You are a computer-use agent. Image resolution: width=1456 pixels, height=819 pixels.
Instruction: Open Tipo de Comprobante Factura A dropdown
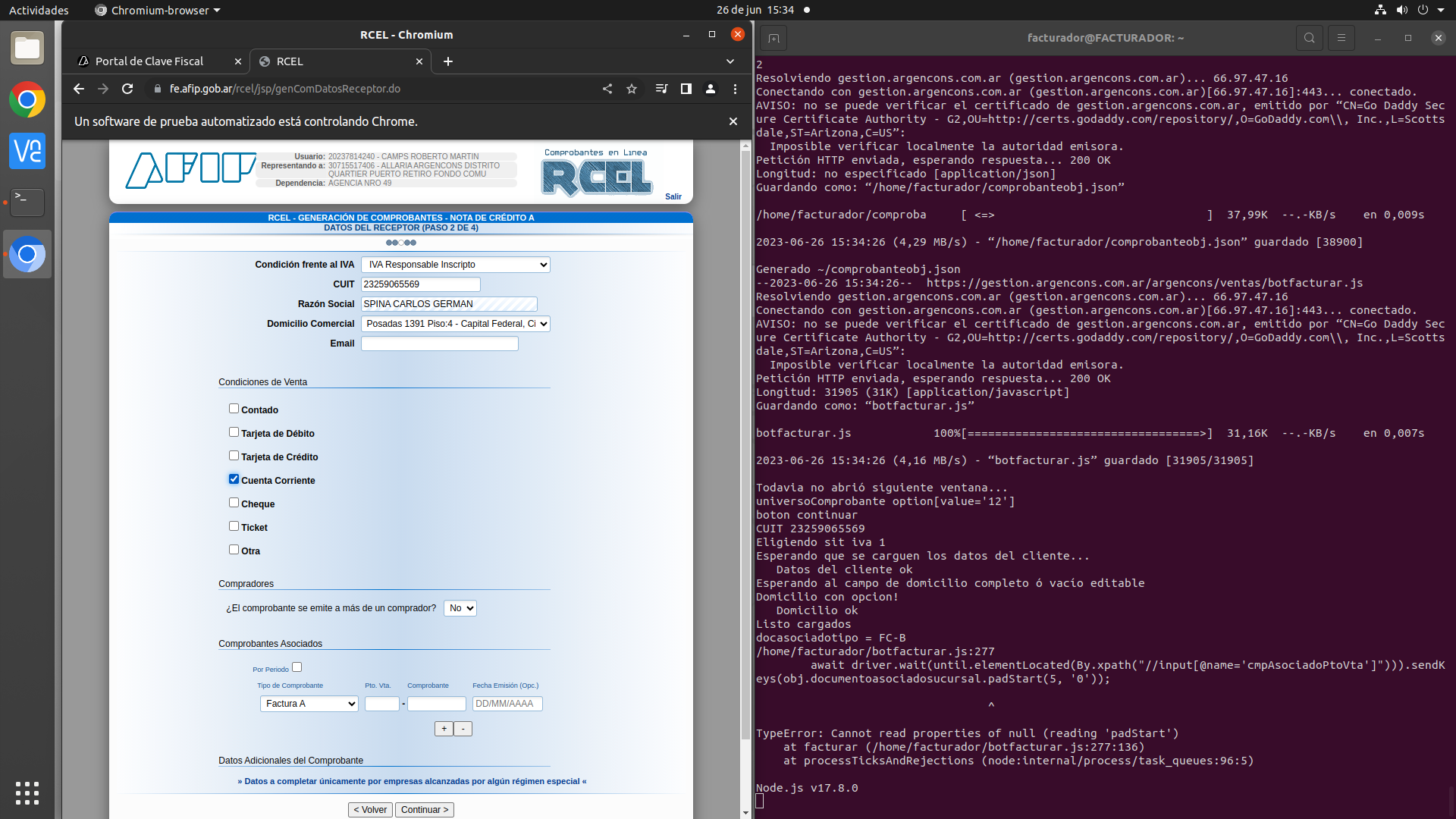tap(309, 704)
